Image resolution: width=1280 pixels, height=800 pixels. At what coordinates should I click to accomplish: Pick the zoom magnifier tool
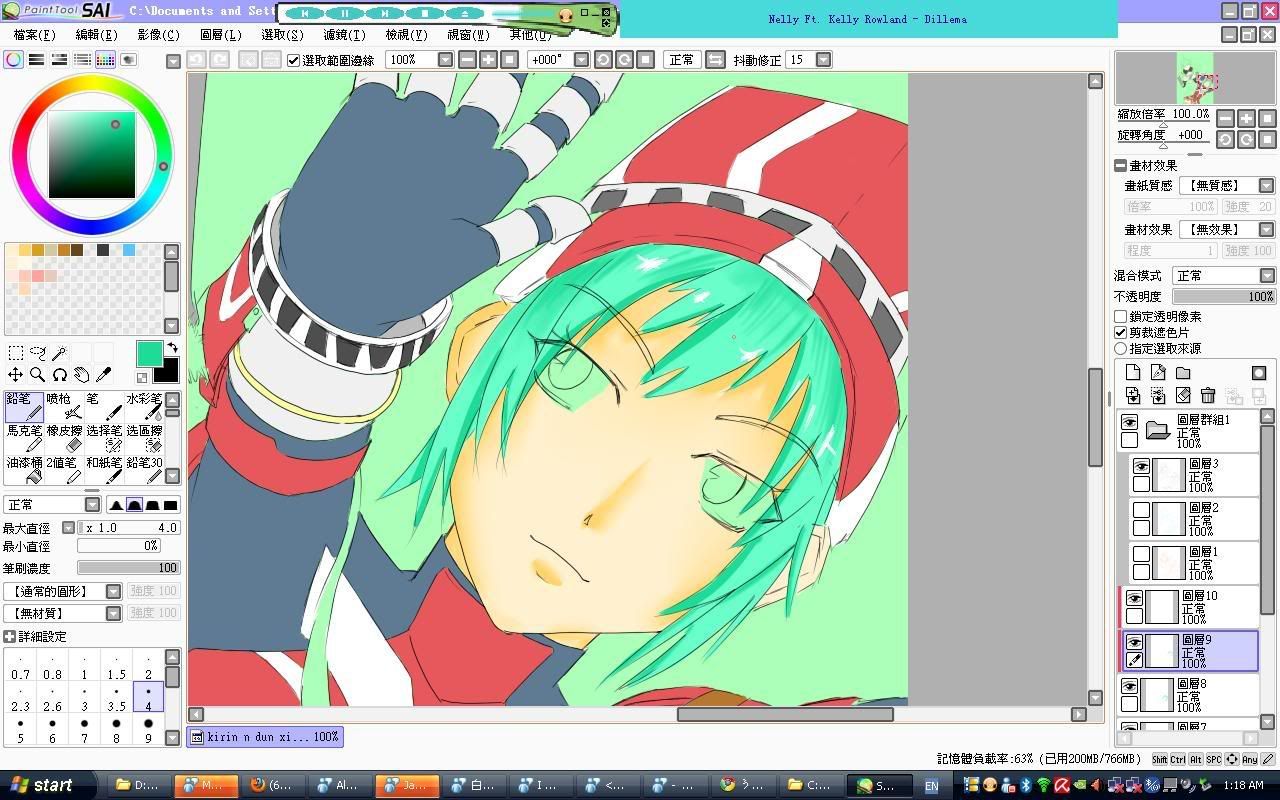tap(38, 375)
